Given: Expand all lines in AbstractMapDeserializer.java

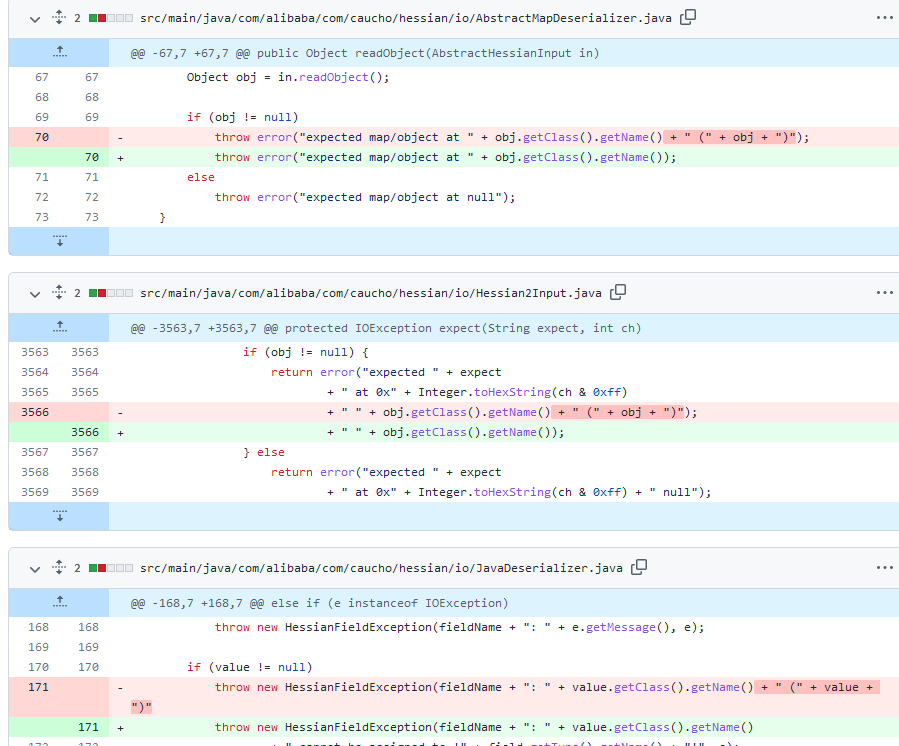Looking at the screenshot, I should click(59, 18).
